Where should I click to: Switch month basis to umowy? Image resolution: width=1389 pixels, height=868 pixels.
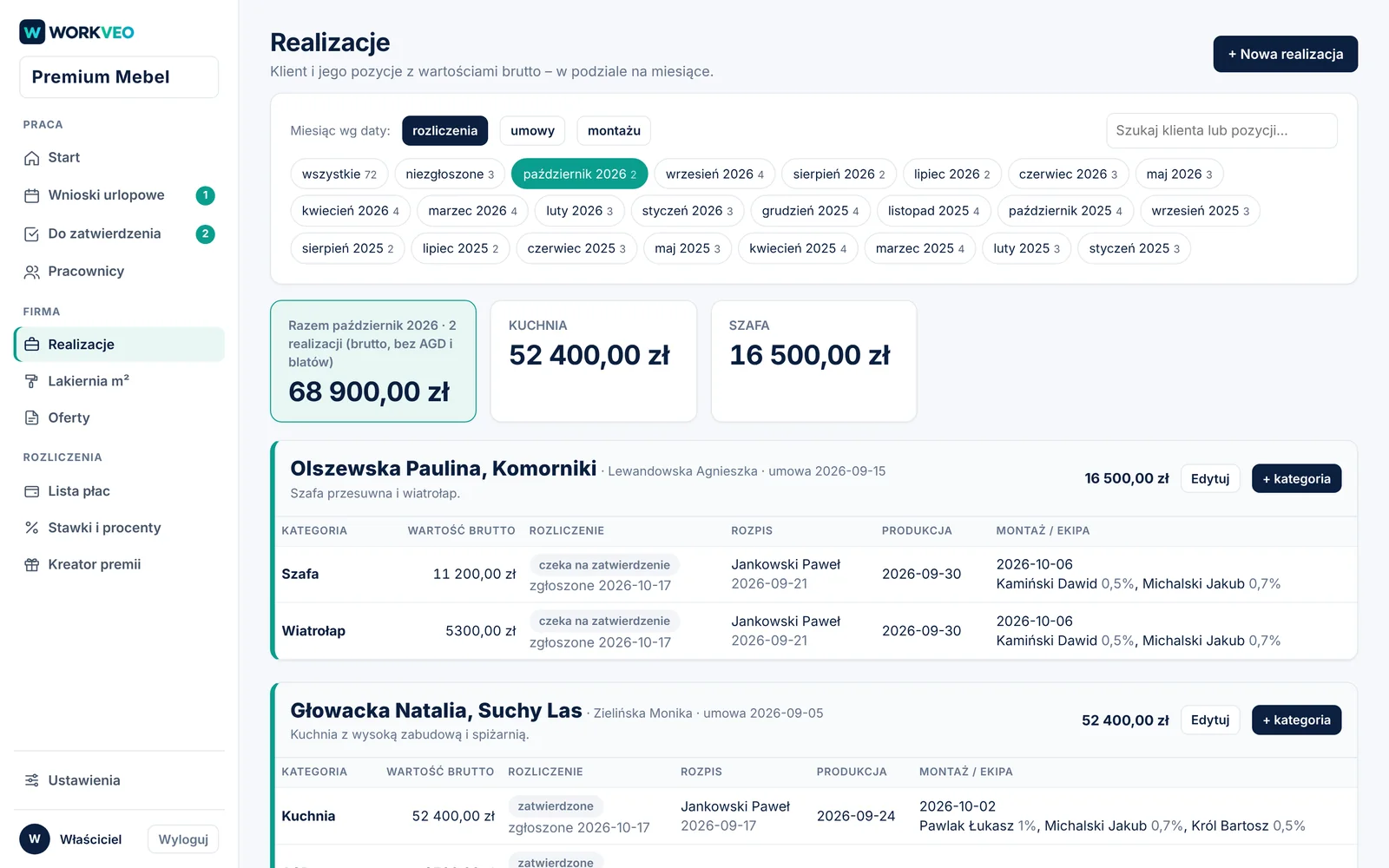tap(532, 131)
